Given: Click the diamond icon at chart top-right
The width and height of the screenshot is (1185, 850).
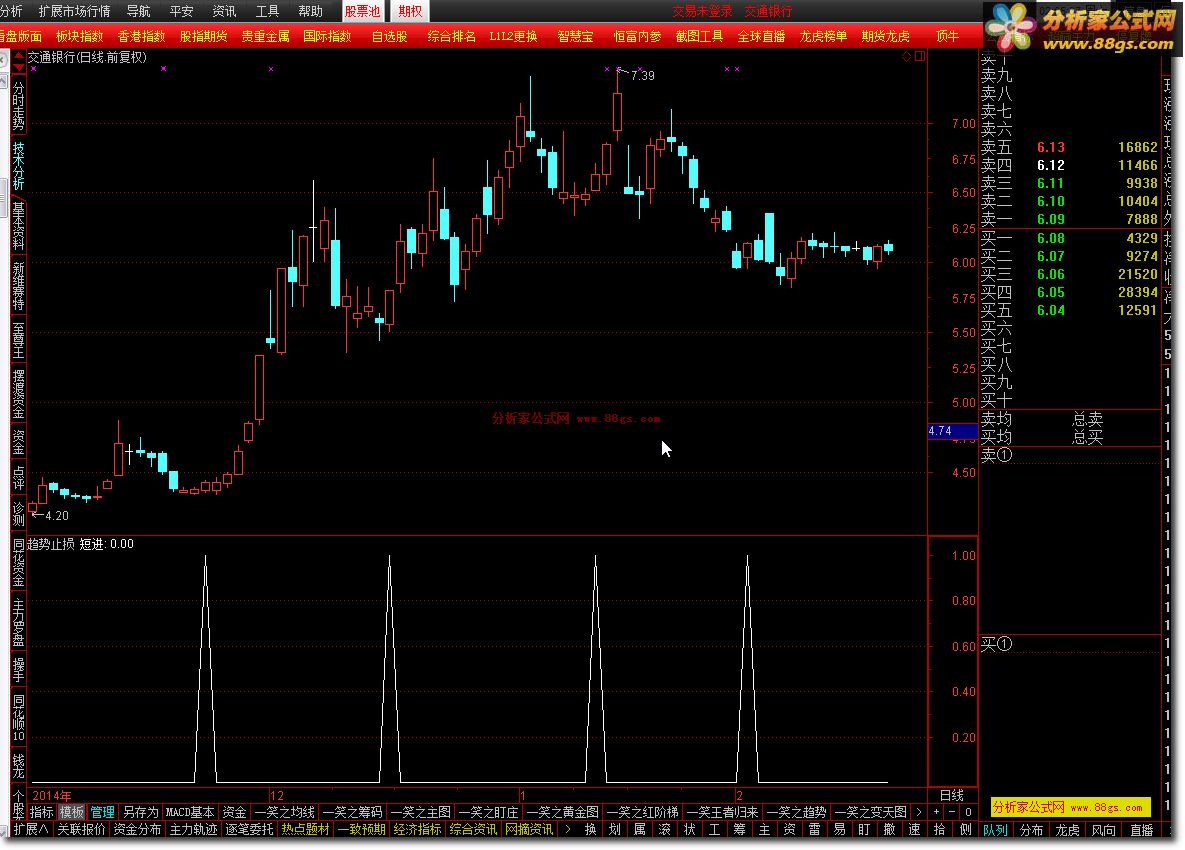Looking at the screenshot, I should pos(907,57).
